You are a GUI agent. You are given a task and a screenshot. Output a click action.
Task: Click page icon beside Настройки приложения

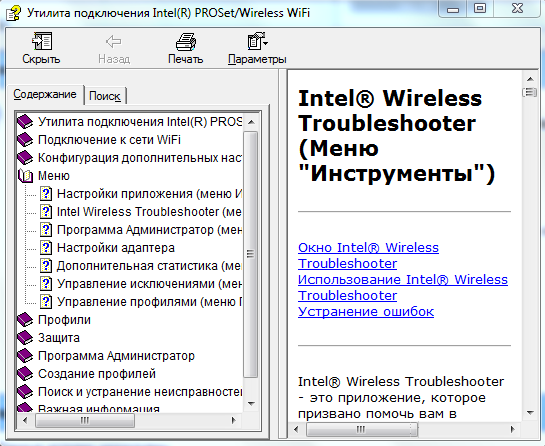[x=46, y=194]
